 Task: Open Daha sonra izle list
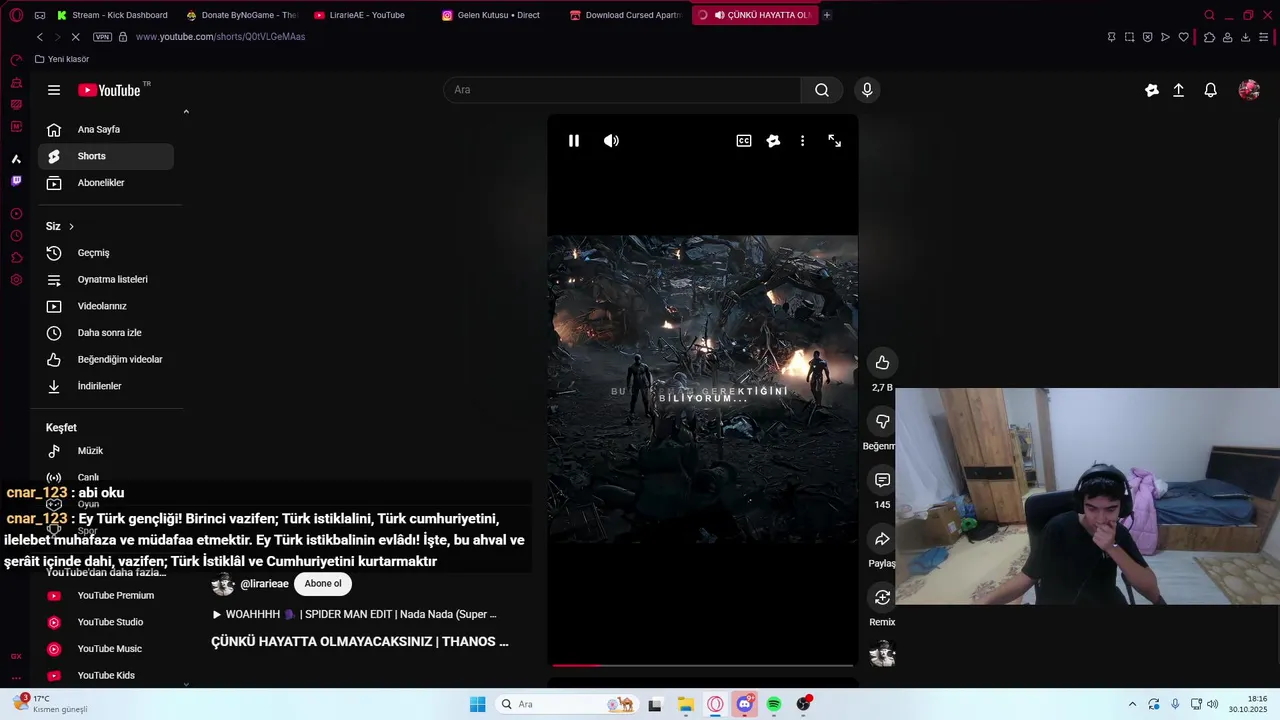click(106, 333)
